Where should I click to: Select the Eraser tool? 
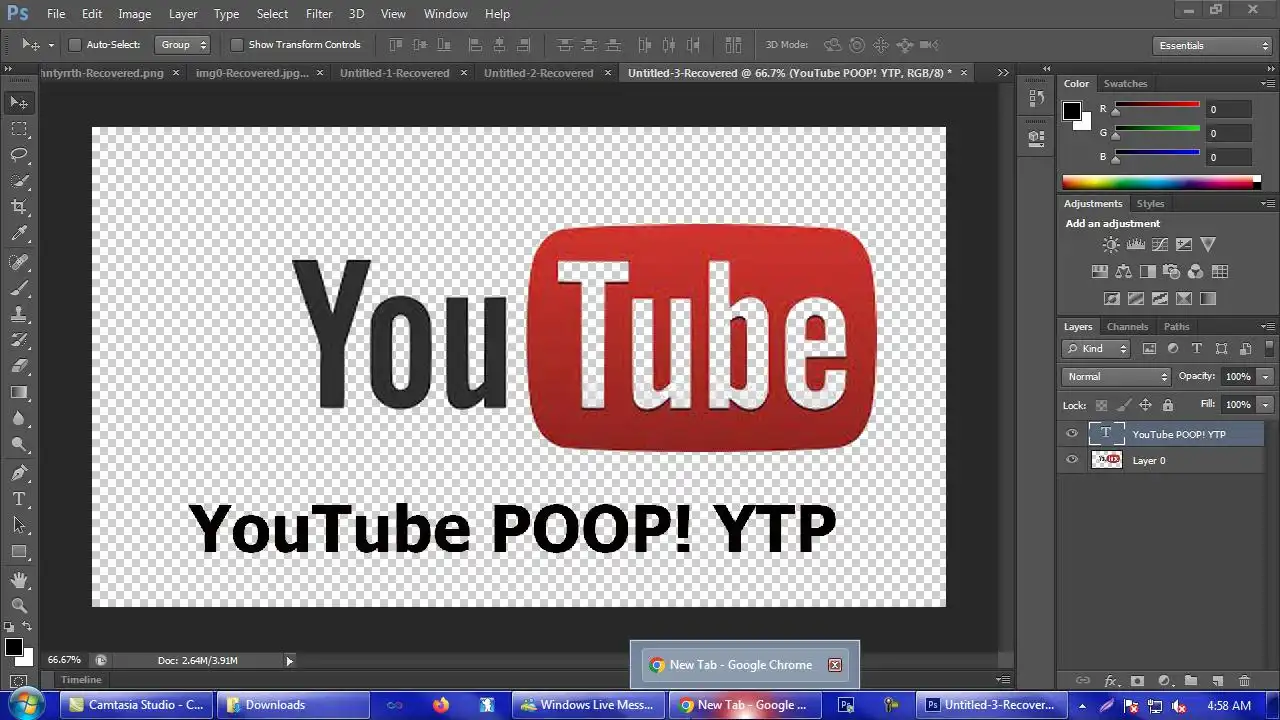pyautogui.click(x=19, y=366)
